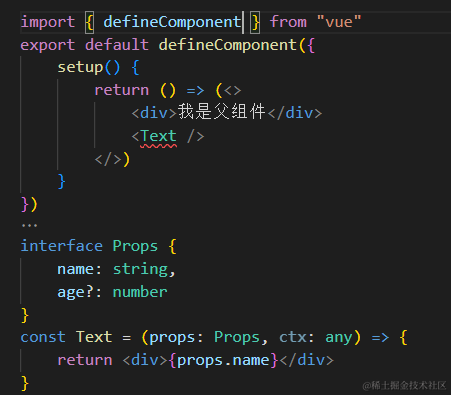Viewport: 451px width, 395px height.
Task: Click the 'export' keyword
Action: (x=48, y=45)
